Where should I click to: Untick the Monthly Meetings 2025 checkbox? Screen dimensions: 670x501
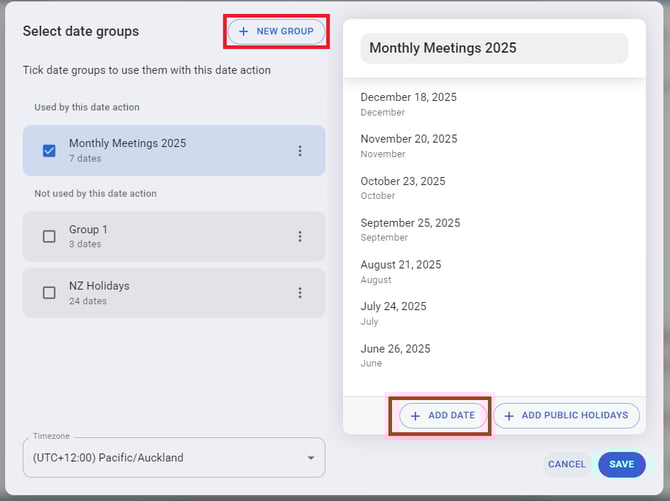[x=49, y=151]
